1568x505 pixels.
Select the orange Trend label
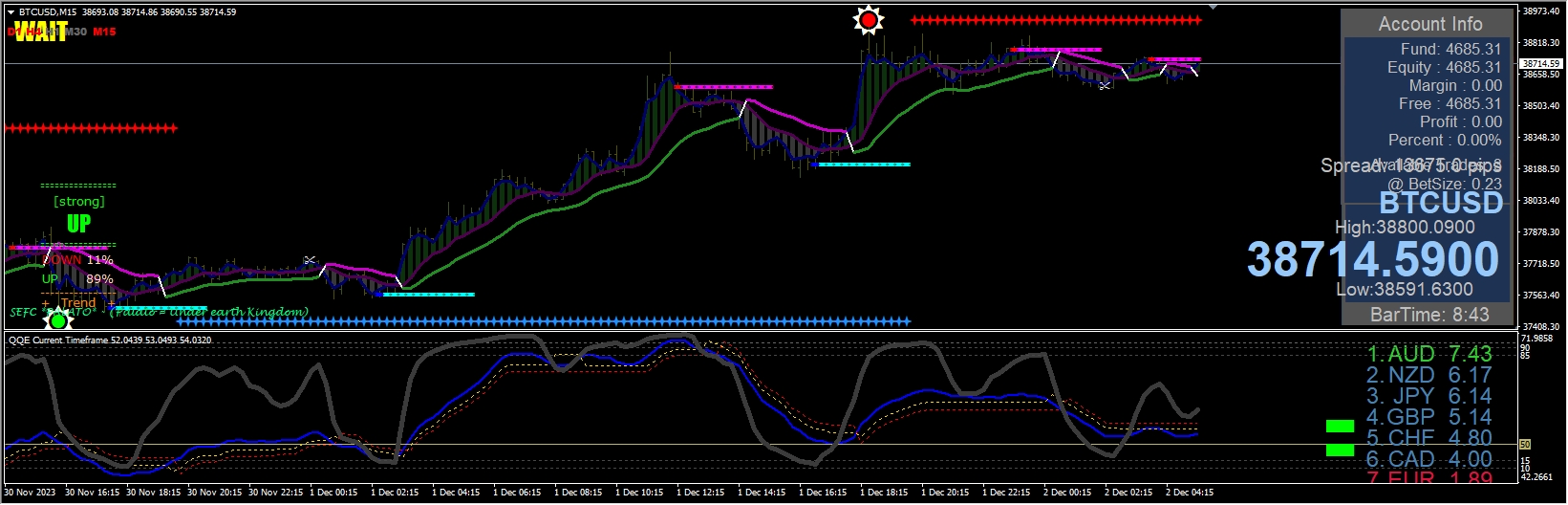[78, 302]
